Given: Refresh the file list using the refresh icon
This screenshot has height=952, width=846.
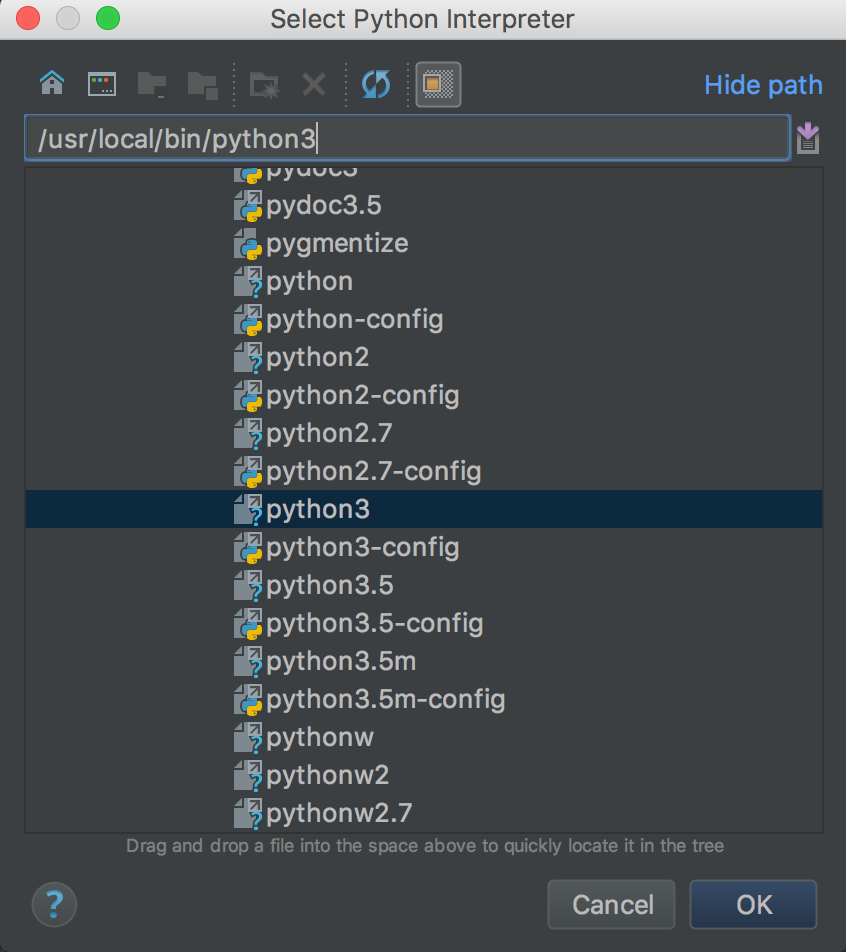Looking at the screenshot, I should click(x=375, y=84).
